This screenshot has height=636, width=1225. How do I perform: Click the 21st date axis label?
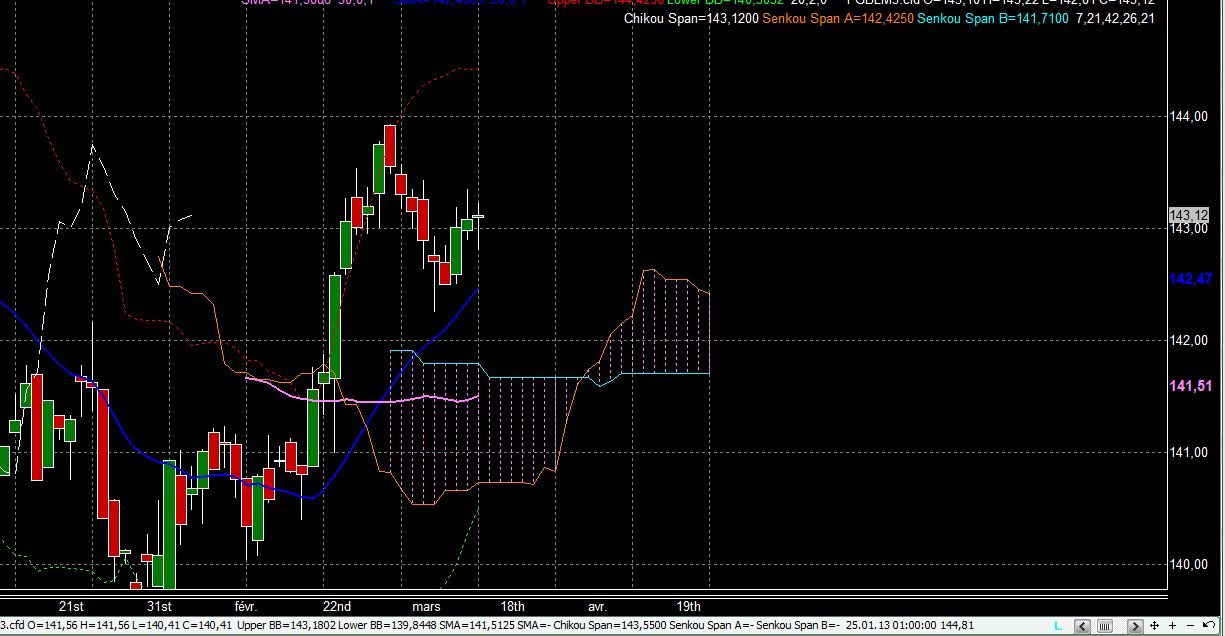pyautogui.click(x=71, y=606)
